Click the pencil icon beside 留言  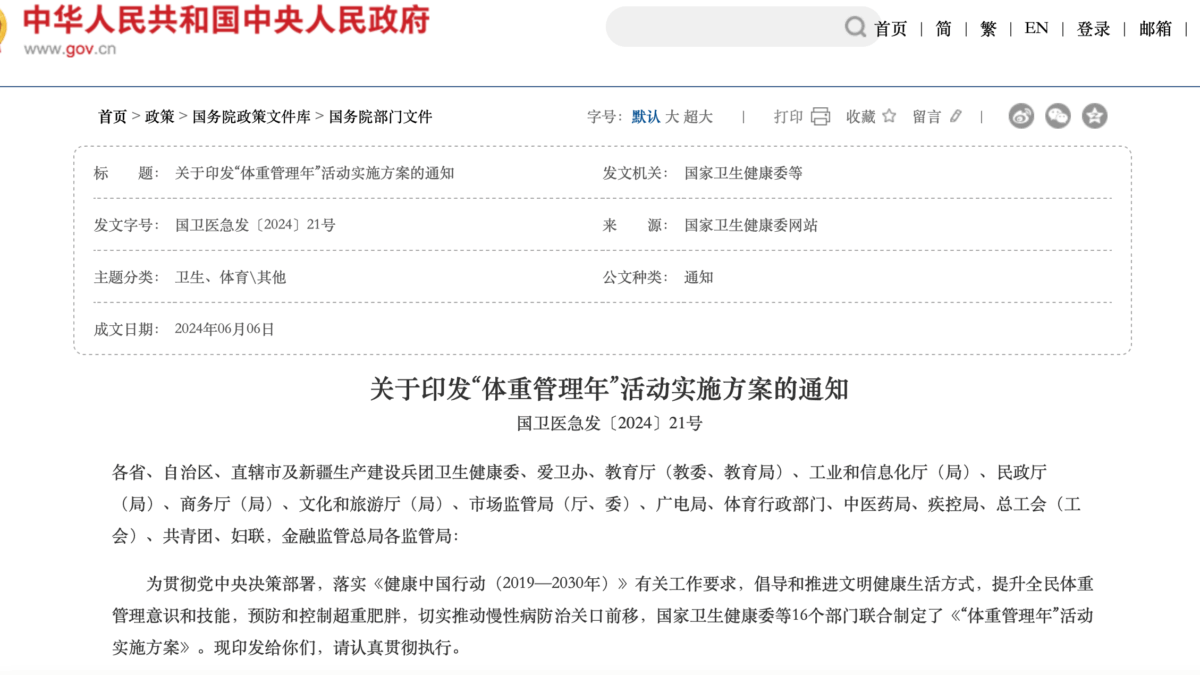(x=956, y=116)
